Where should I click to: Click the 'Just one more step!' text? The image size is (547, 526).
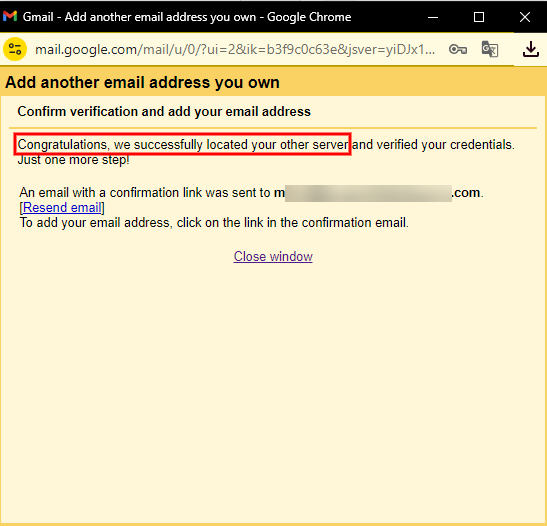[x=74, y=160]
